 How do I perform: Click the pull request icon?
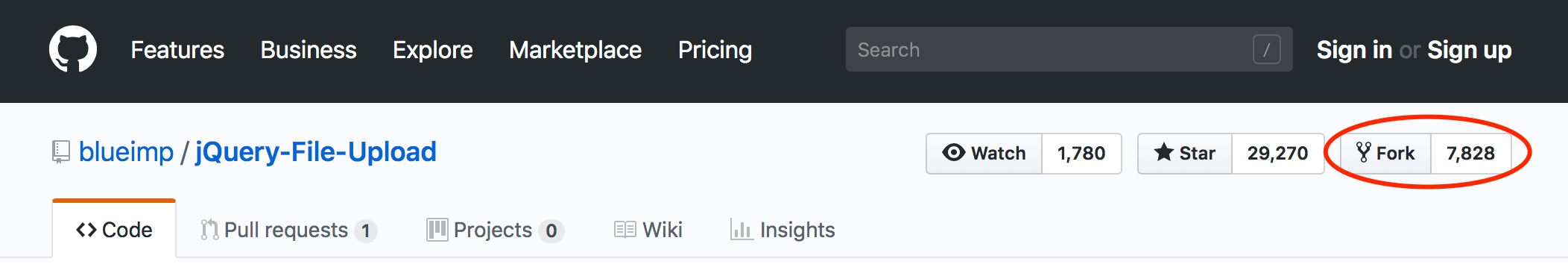pyautogui.click(x=209, y=230)
